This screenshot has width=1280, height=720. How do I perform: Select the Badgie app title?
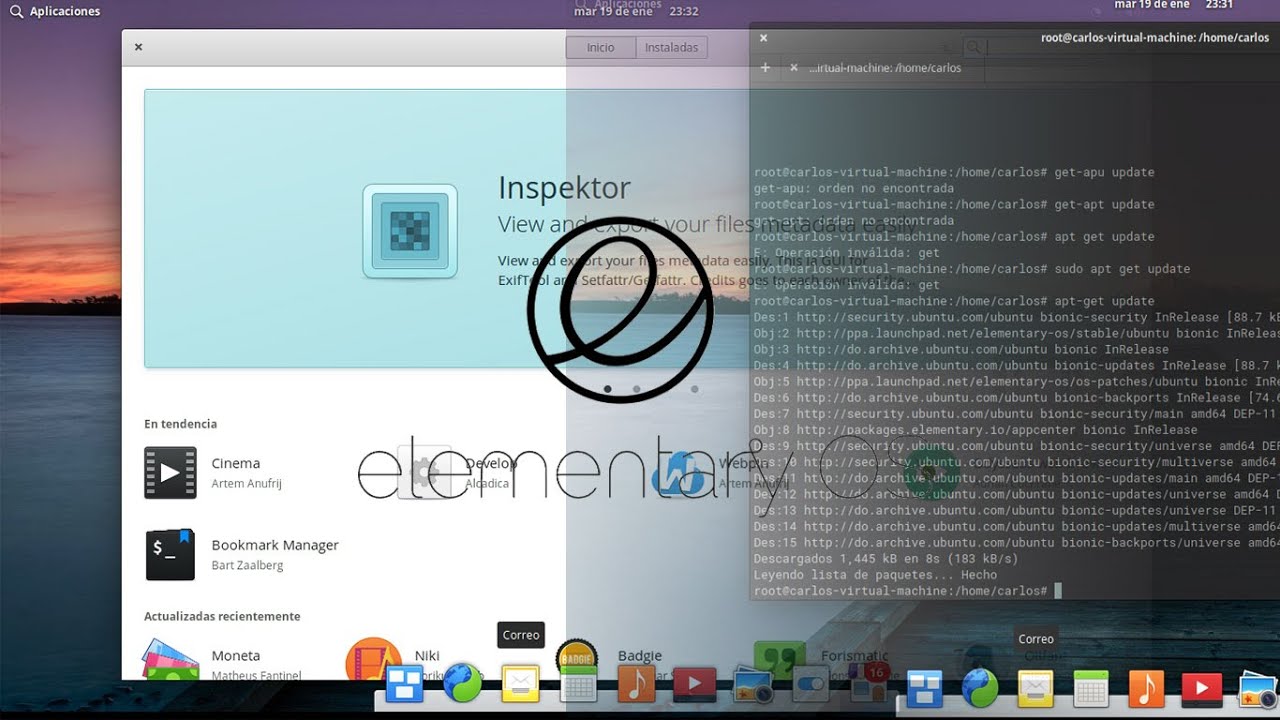640,656
